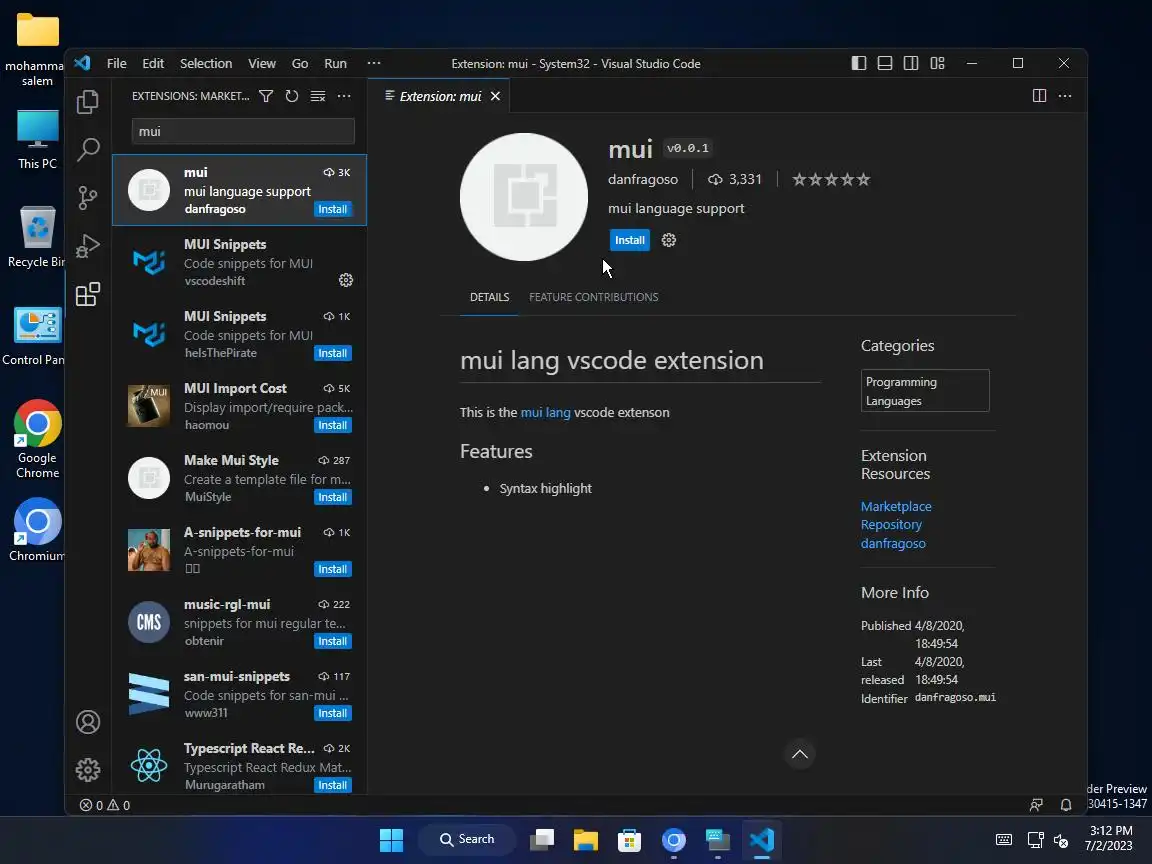Image resolution: width=1152 pixels, height=864 pixels.
Task: Open Extensions panel more actions menu
Action: (x=344, y=96)
